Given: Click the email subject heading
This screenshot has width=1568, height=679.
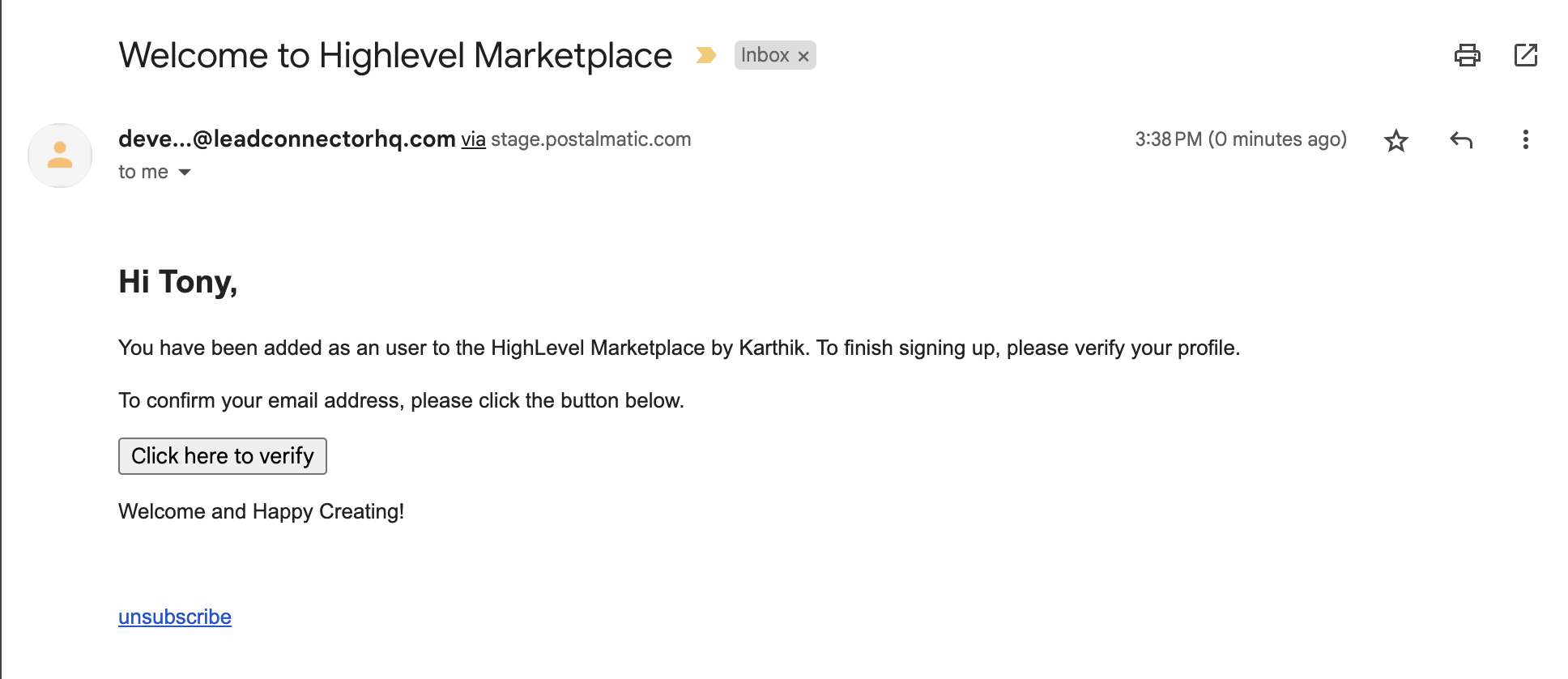Looking at the screenshot, I should [395, 55].
